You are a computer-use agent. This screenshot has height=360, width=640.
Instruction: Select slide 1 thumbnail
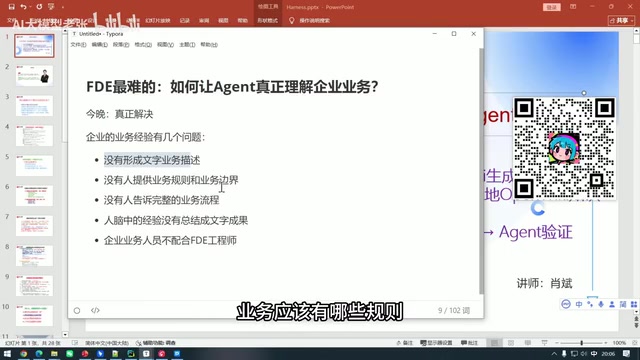coord(34,46)
